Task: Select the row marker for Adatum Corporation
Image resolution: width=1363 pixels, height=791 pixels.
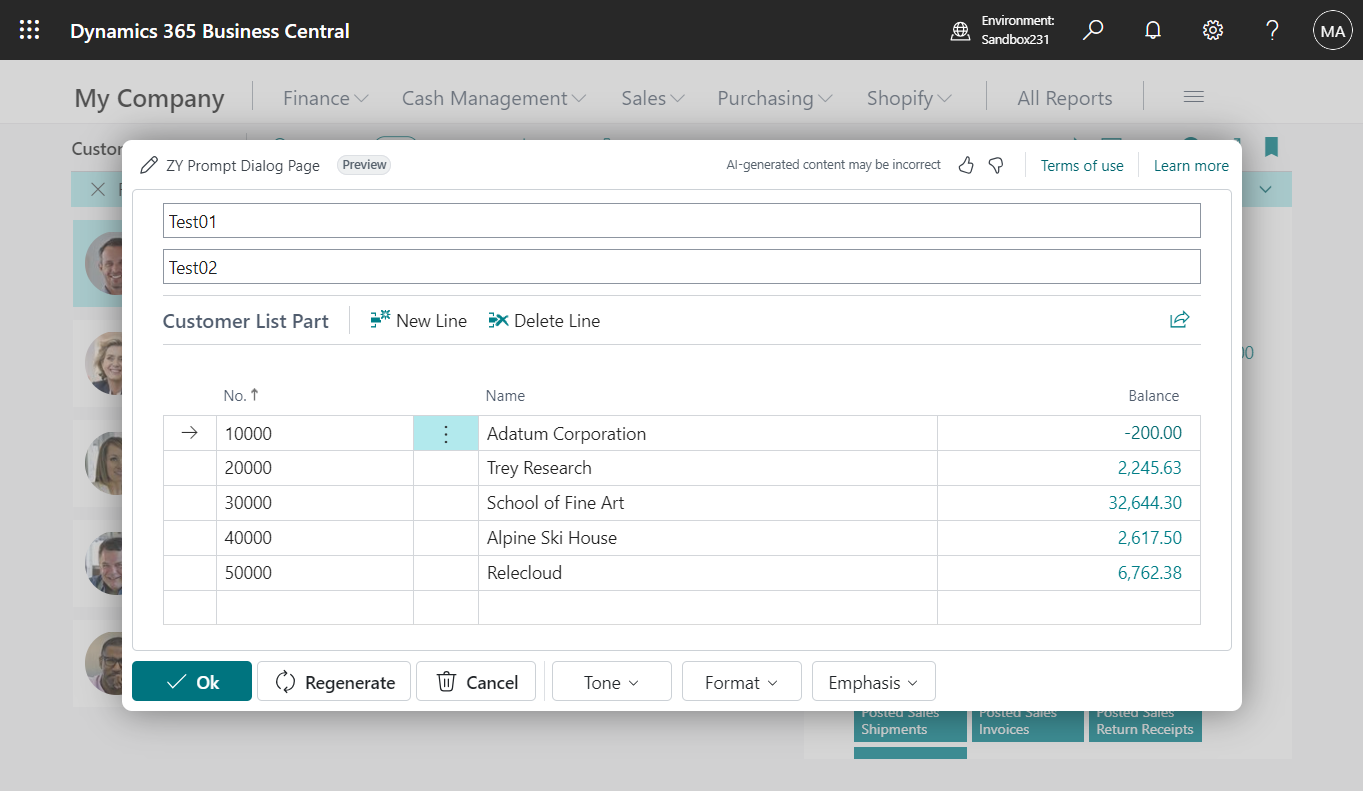Action: coord(190,432)
